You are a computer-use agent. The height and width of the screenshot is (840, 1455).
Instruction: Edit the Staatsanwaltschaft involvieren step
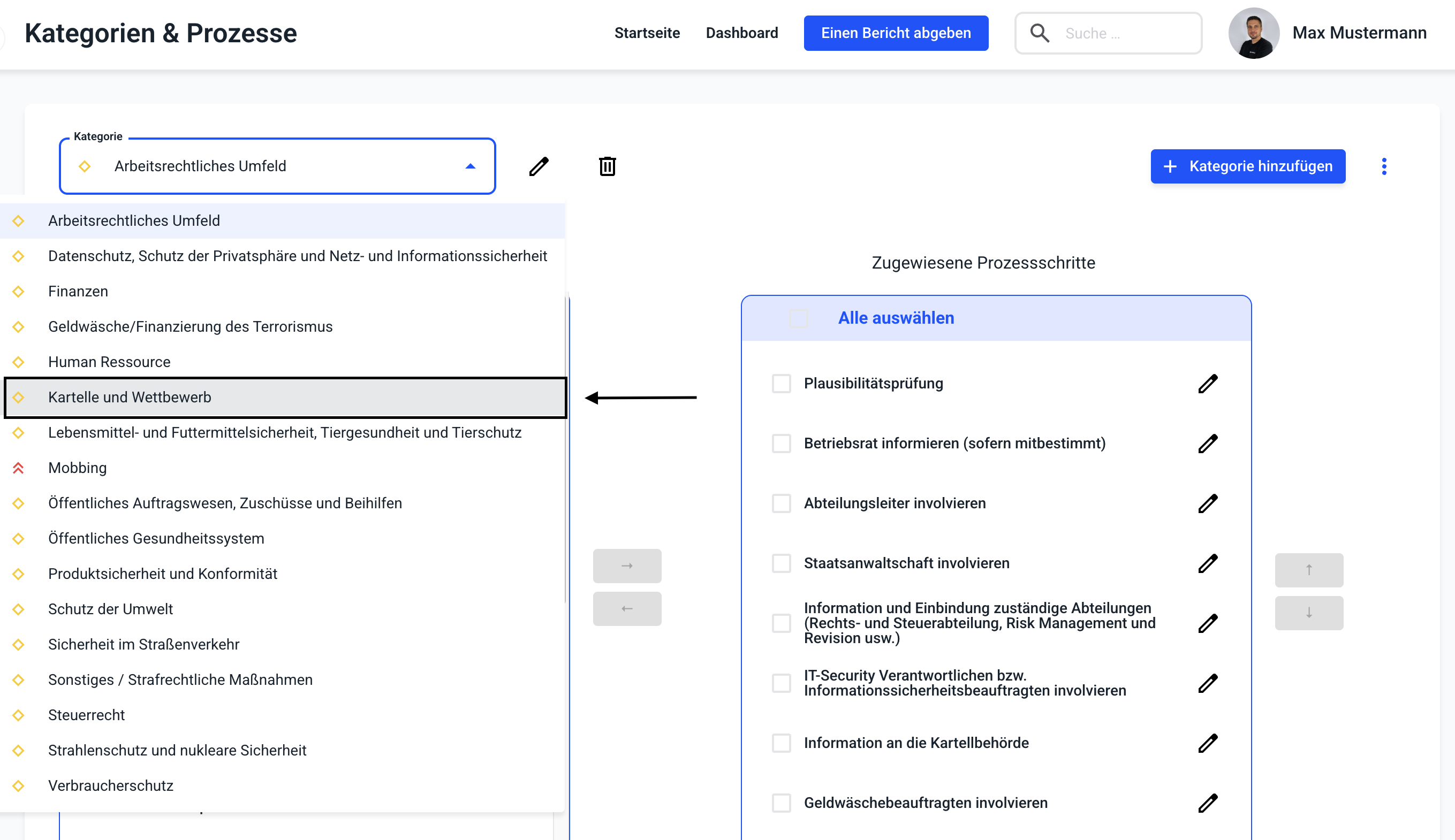pos(1207,563)
